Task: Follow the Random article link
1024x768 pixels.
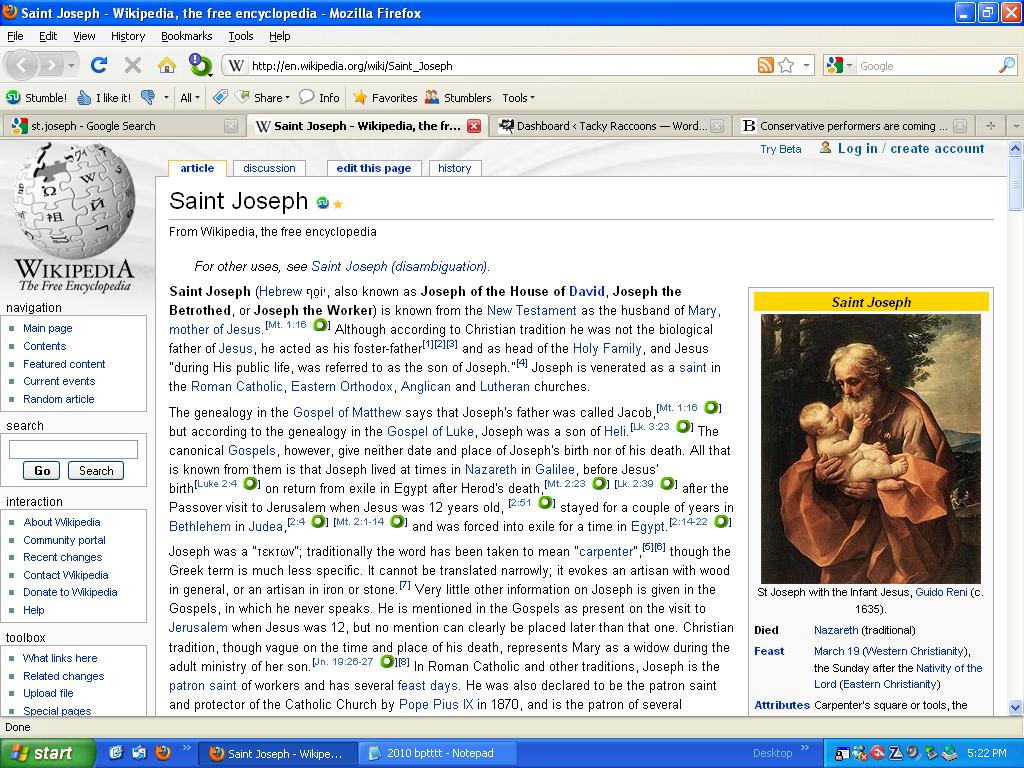Action: point(58,399)
